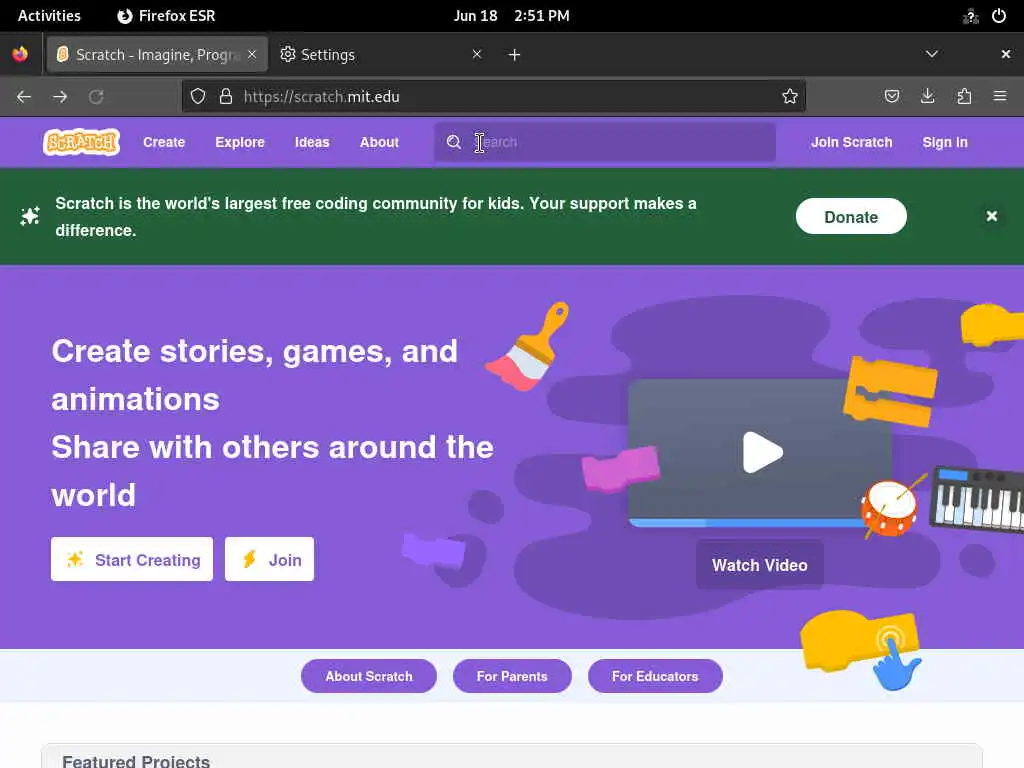Click the site security padlock icon
1024x768 pixels.
pos(226,97)
